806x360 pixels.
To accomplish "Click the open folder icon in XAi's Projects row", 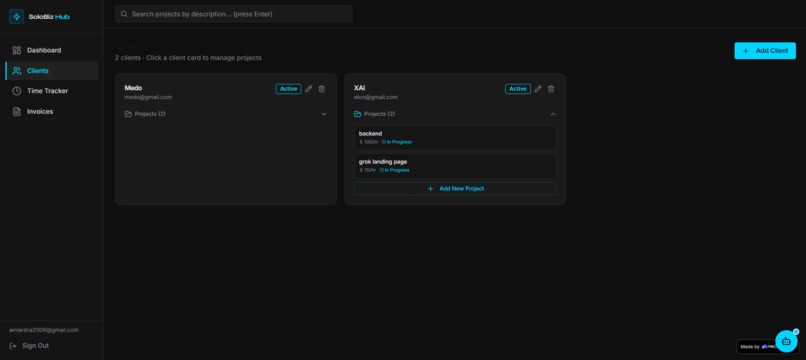I will click(358, 114).
